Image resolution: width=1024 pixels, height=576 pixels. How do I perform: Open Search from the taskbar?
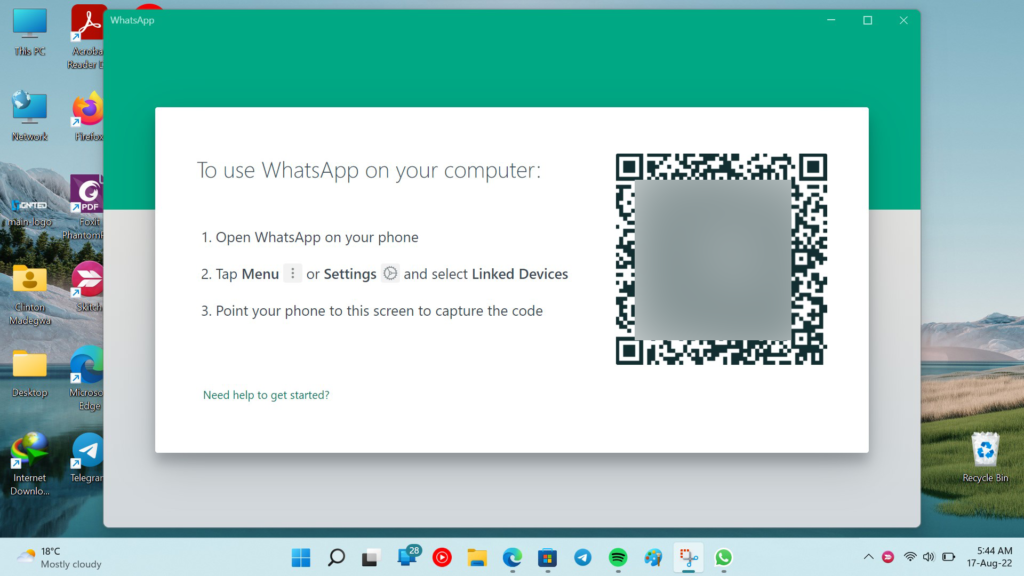tap(336, 558)
